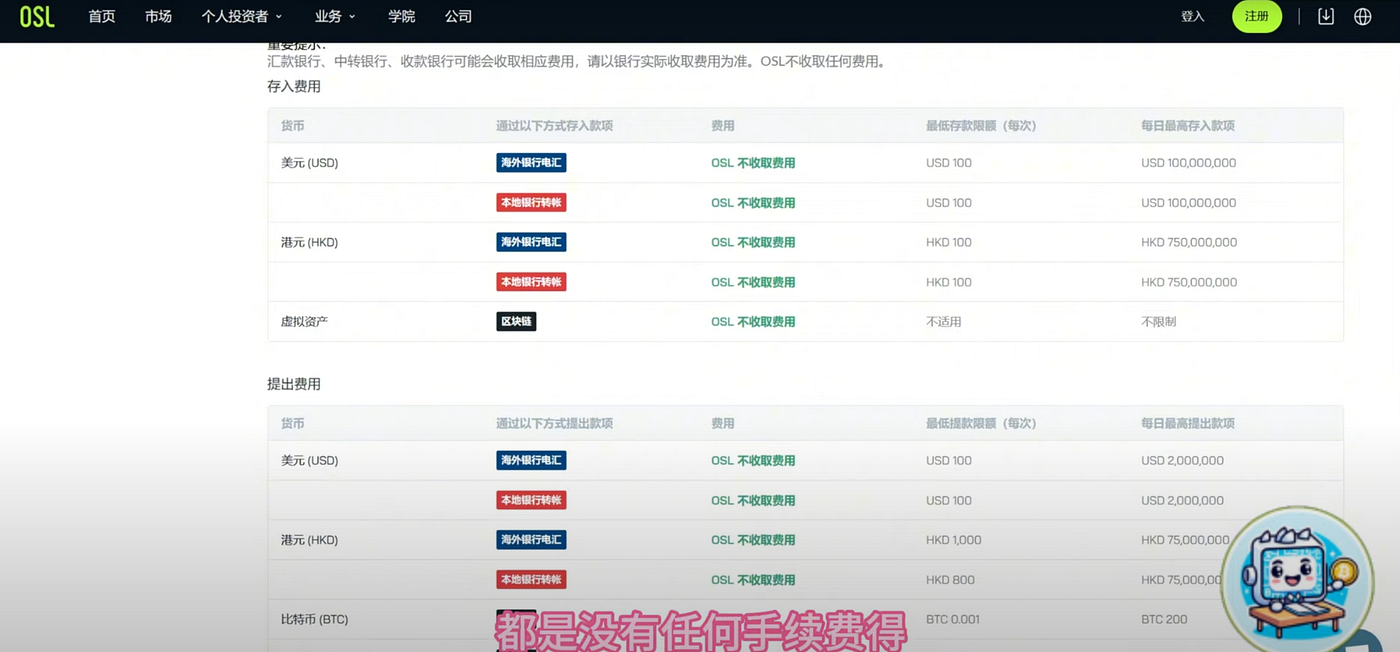
Task: Click the 比特币 (BTC) row label
Action: pos(315,620)
